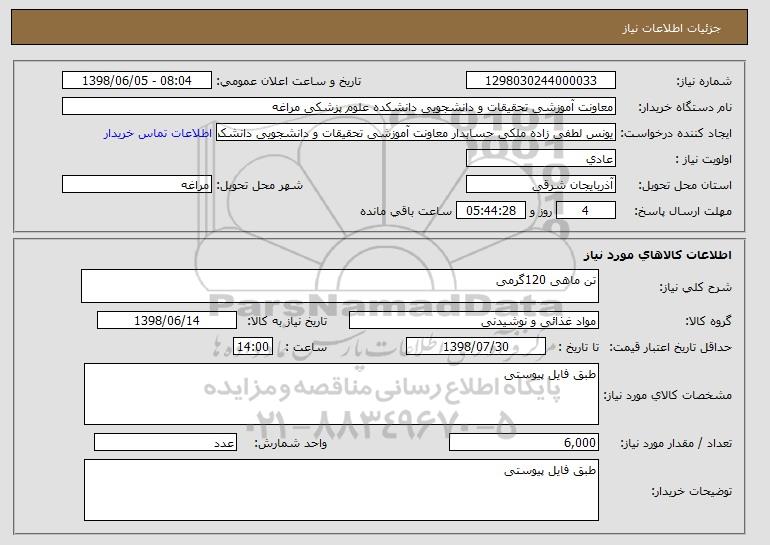Click the مشخصات کالای مورد نیاز label
This screenshot has height=545, width=770.
coord(667,395)
